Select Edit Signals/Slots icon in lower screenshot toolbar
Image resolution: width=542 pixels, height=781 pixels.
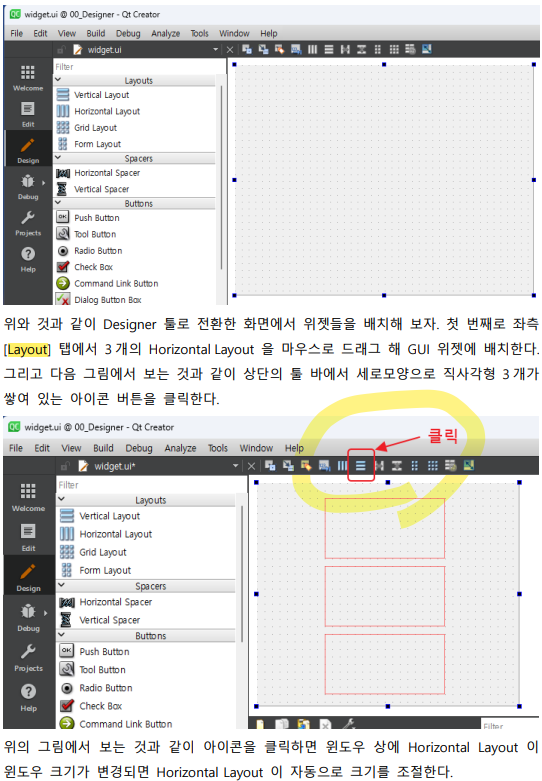click(288, 466)
